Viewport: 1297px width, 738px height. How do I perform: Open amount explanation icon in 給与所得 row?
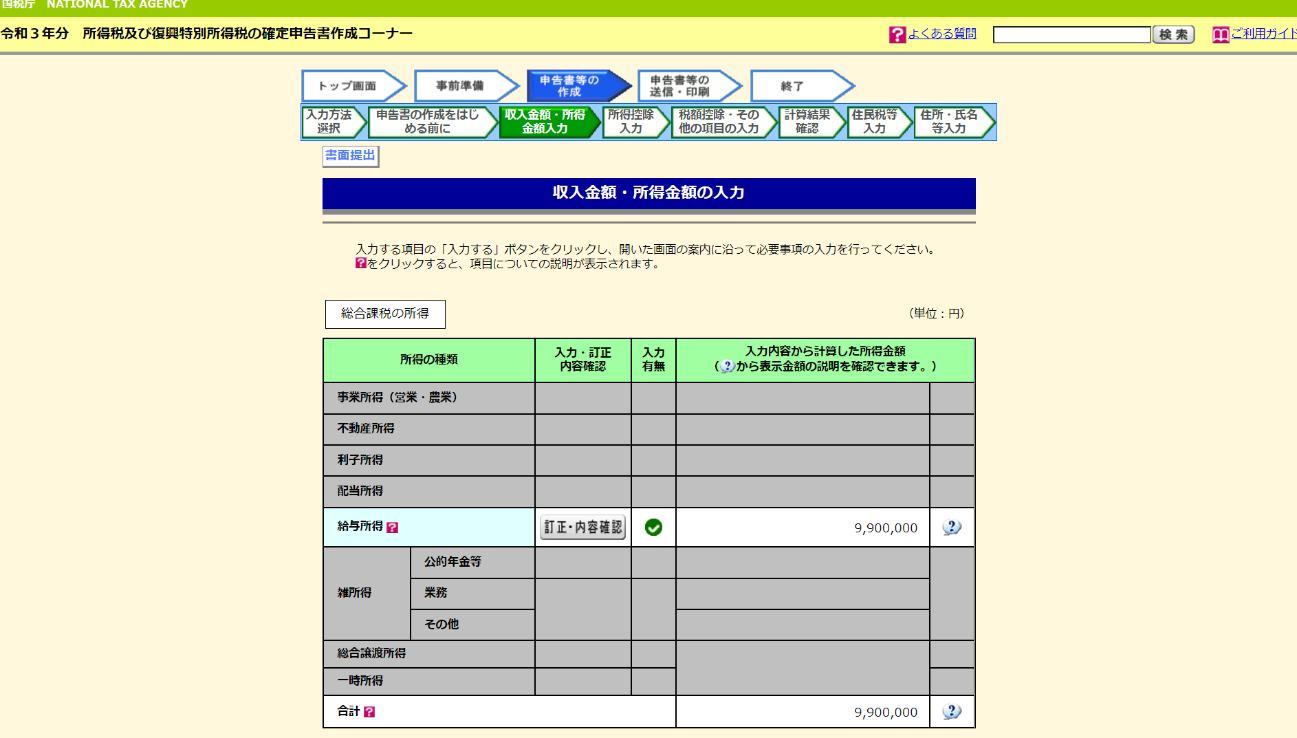(952, 527)
